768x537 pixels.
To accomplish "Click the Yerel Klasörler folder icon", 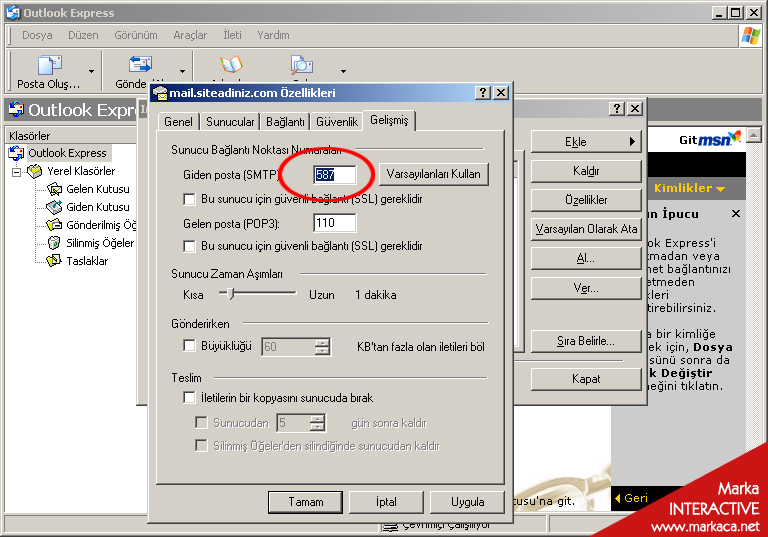I will [35, 171].
